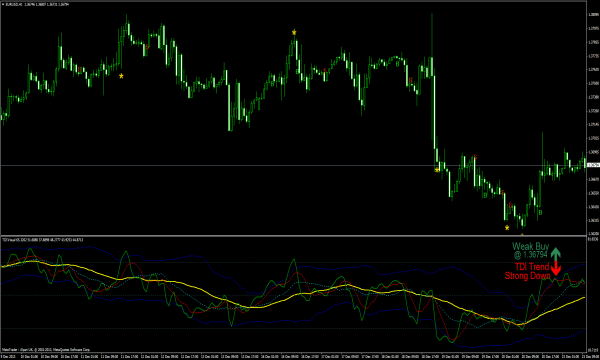Select the yellow star under the lowest price dip
Screen dimensions: 600x360
507,228
